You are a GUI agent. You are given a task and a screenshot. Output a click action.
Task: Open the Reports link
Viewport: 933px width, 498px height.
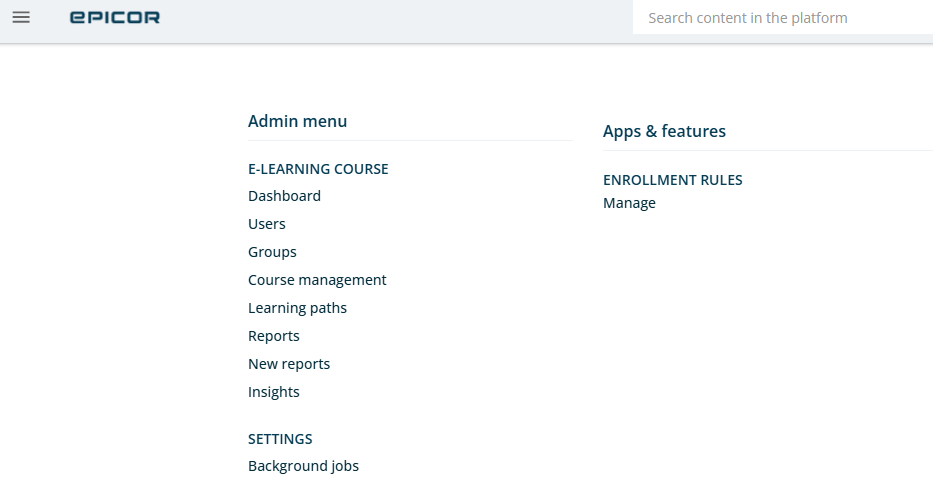tap(274, 336)
